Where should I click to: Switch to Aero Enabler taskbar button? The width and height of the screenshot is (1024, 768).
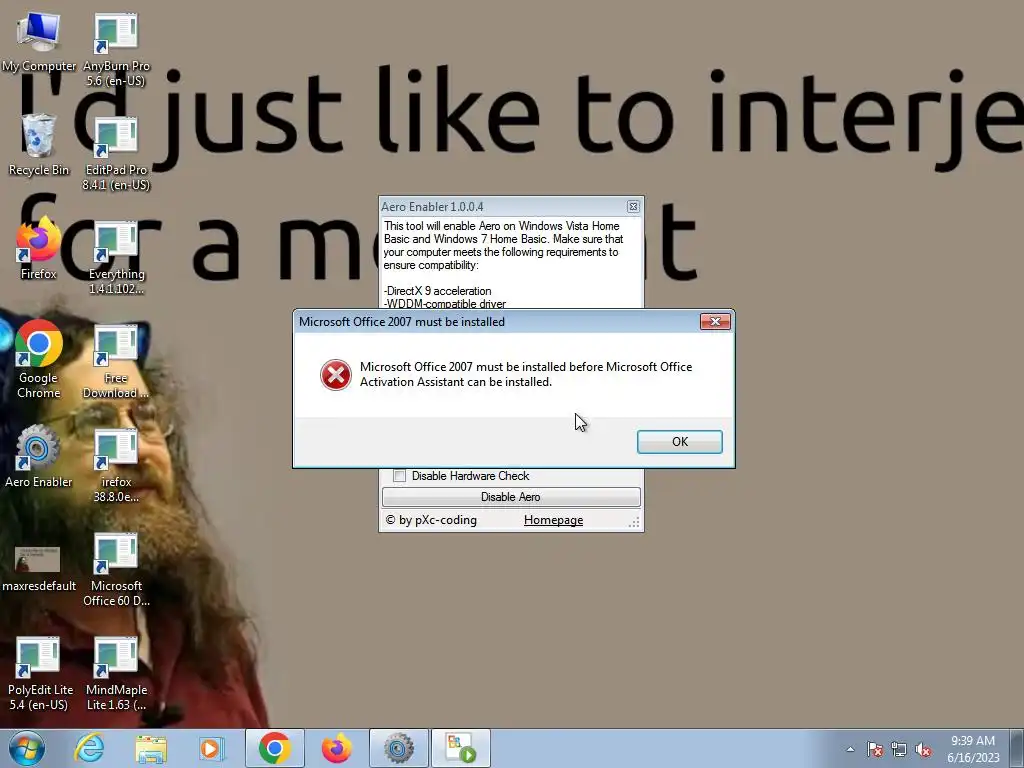click(398, 748)
